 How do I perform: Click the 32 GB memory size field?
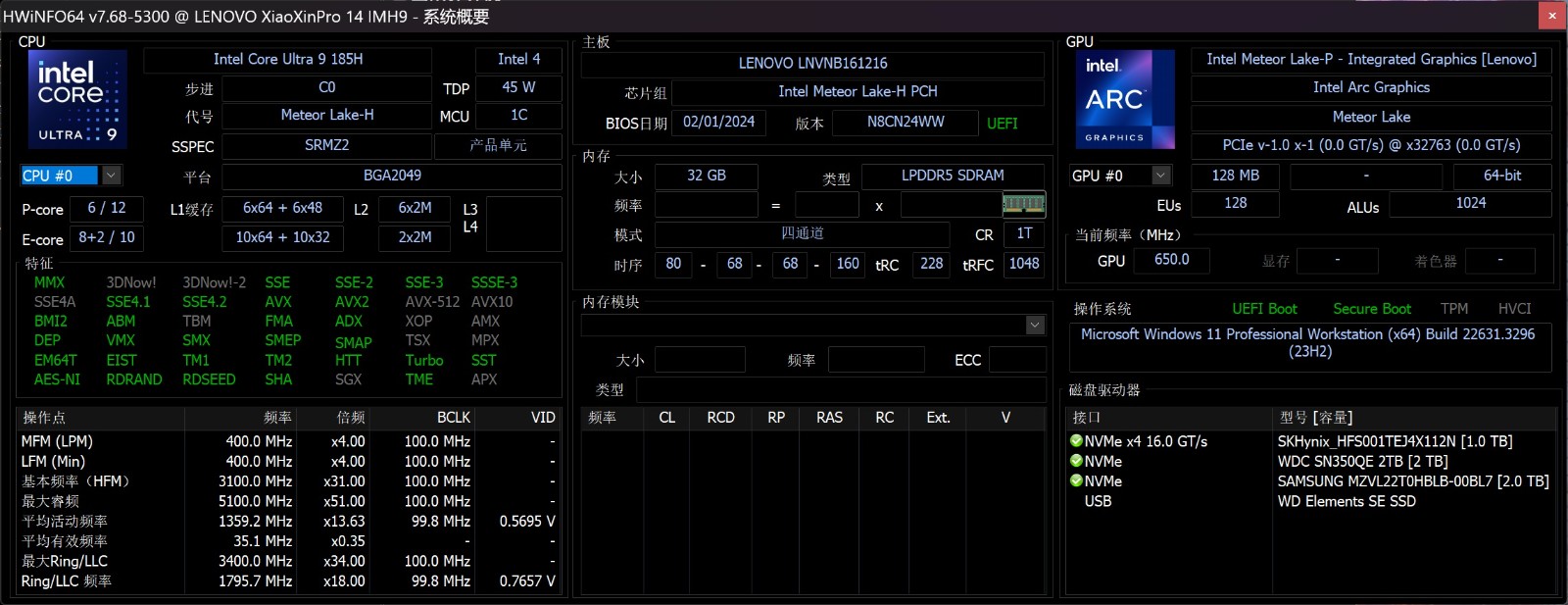pos(706,176)
